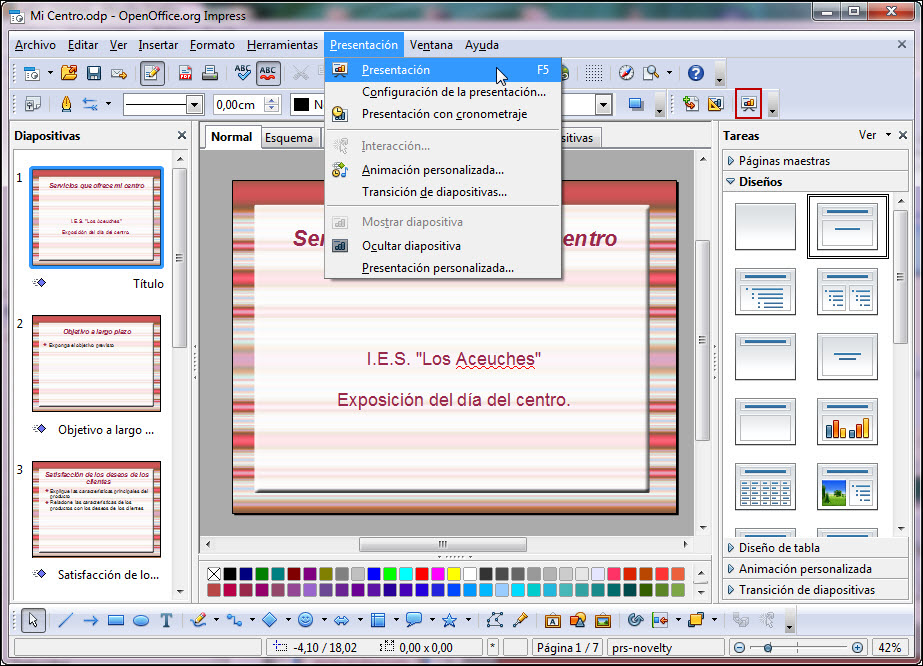Switch to the Esquema view tab
Image resolution: width=923 pixels, height=666 pixels.
coord(289,138)
